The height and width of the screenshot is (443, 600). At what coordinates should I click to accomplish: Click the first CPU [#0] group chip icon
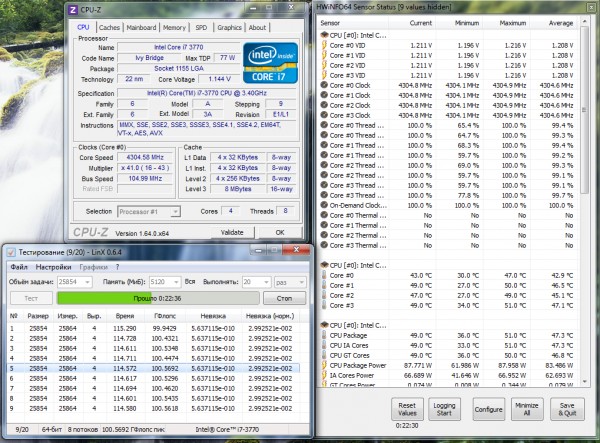click(x=324, y=35)
